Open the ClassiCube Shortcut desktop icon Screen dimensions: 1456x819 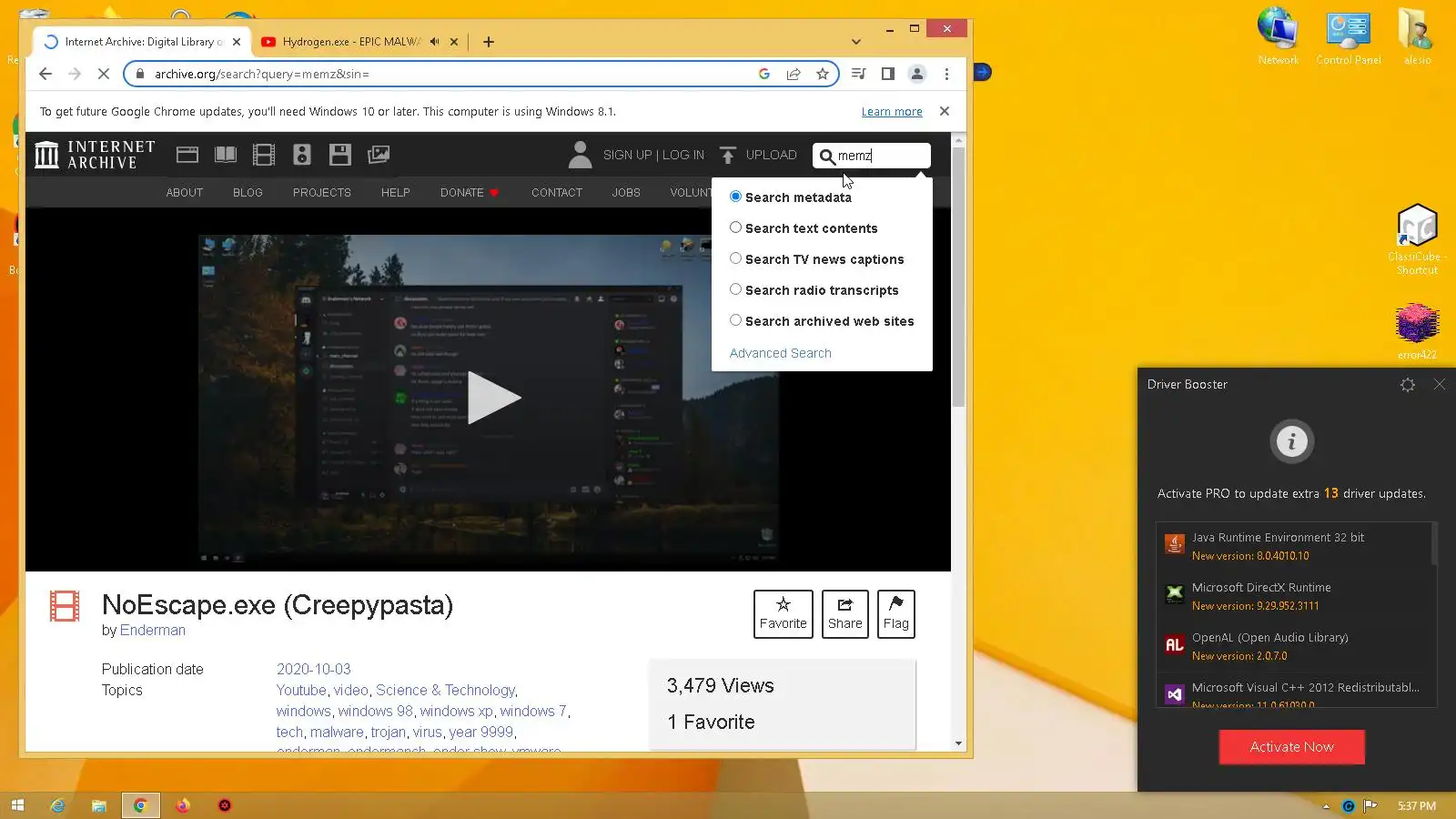click(1417, 239)
